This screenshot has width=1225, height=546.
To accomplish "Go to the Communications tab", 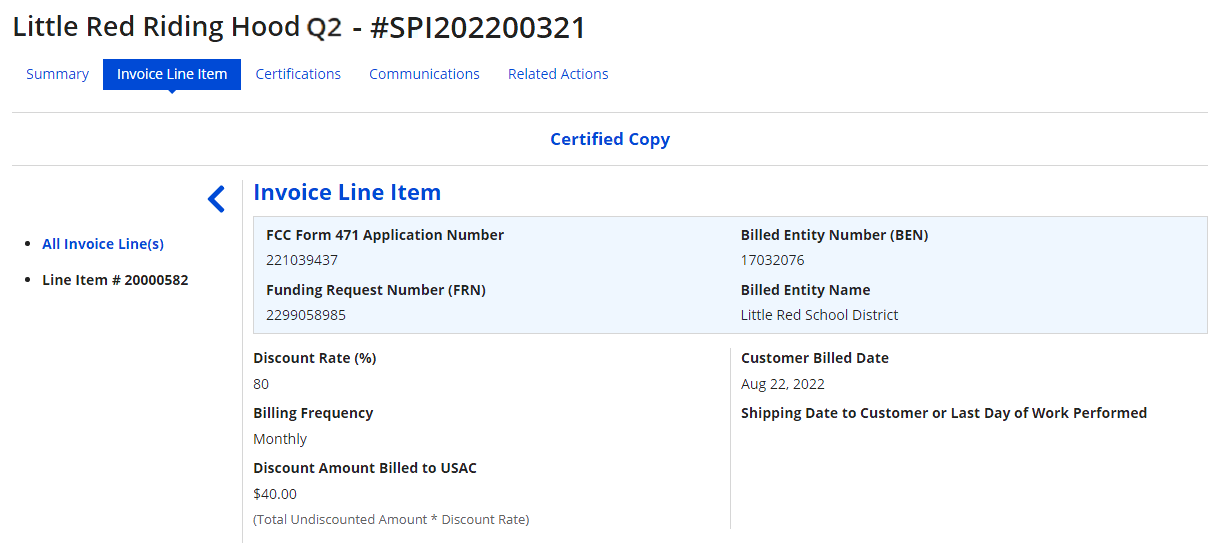I will pyautogui.click(x=424, y=74).
